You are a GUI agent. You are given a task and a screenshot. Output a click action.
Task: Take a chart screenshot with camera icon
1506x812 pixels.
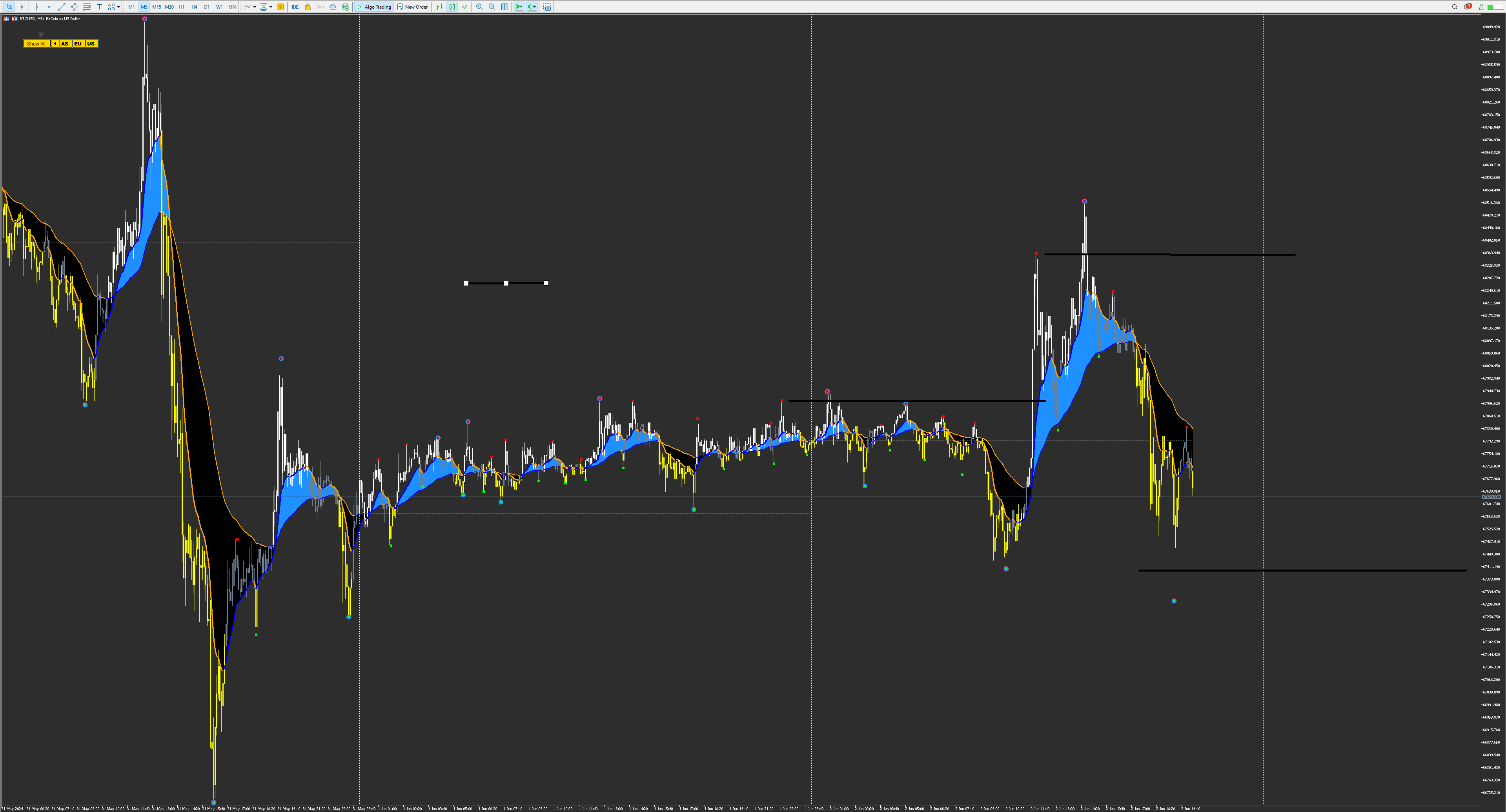tap(547, 7)
